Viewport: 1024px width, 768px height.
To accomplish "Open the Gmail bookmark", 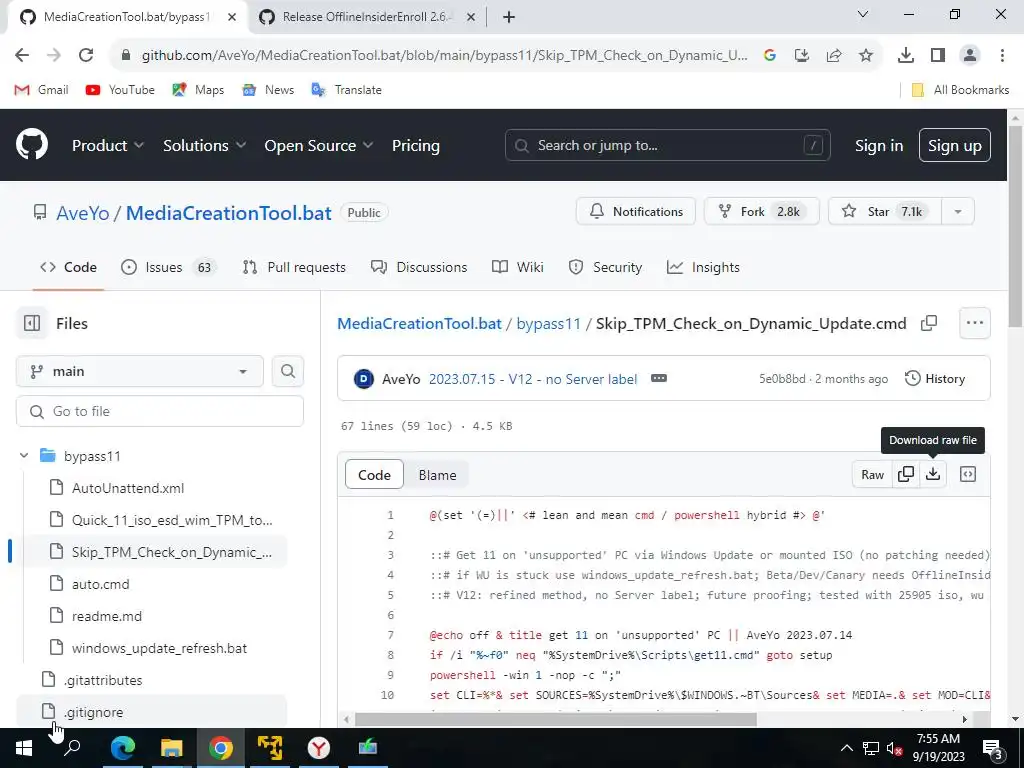I will point(42,89).
